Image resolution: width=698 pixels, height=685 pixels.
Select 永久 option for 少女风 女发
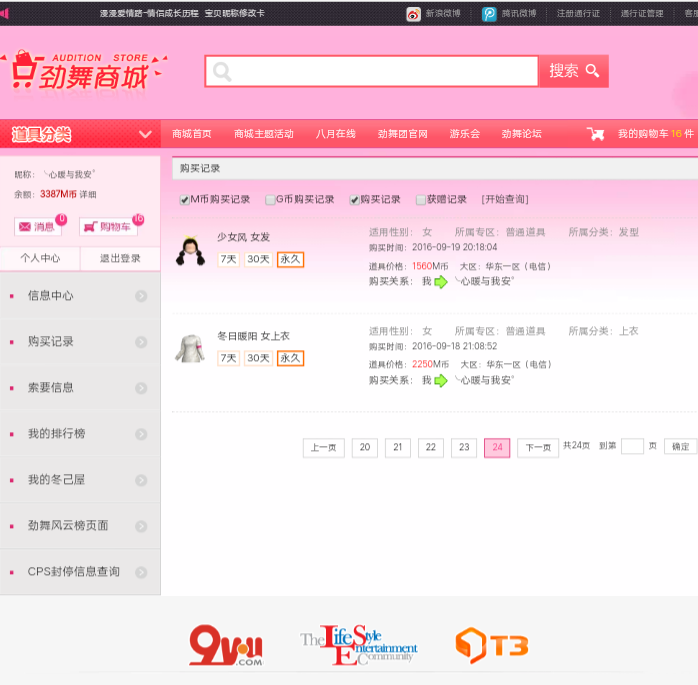[x=290, y=259]
